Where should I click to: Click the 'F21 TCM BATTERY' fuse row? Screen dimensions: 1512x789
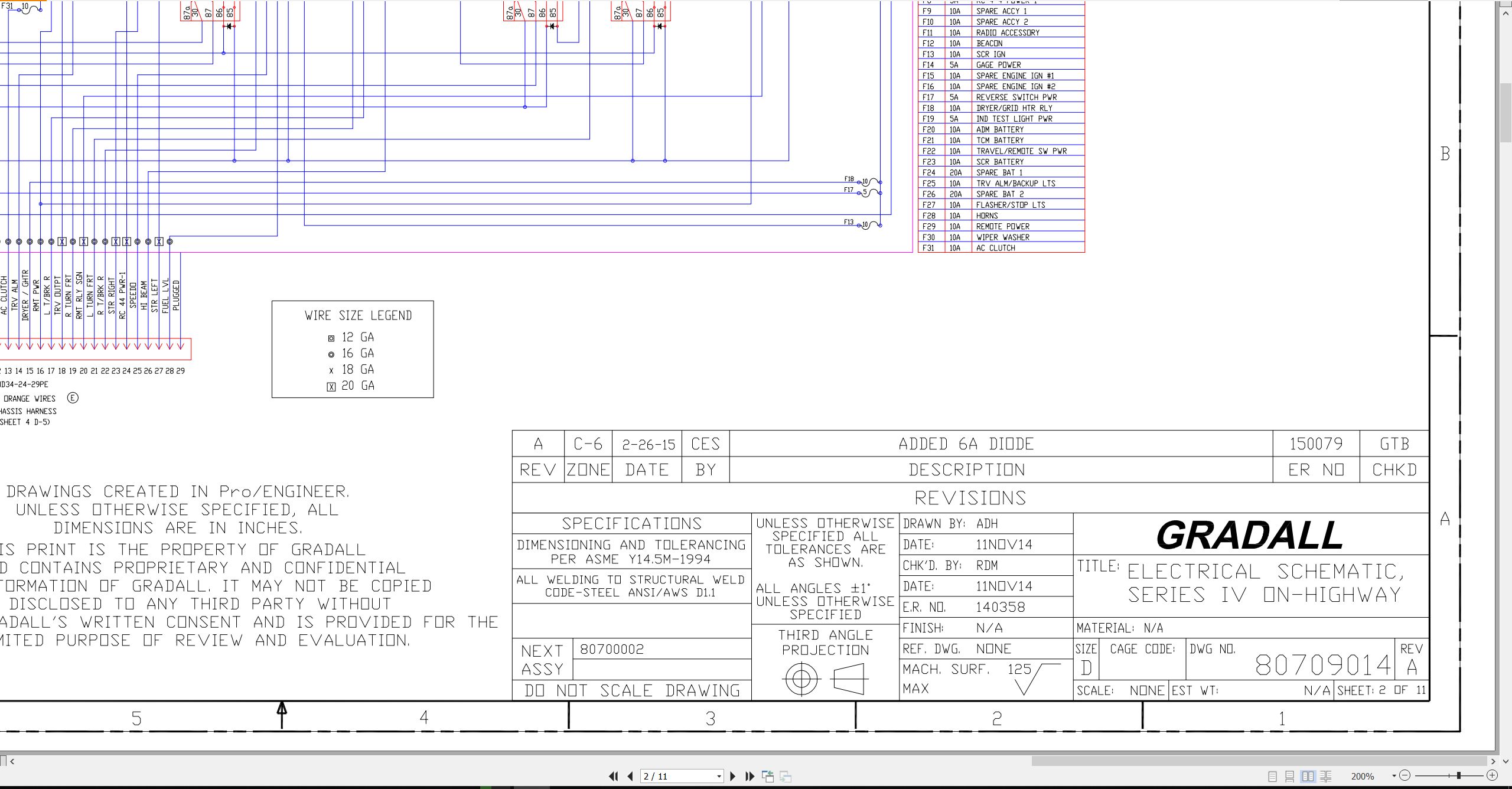(x=1002, y=140)
